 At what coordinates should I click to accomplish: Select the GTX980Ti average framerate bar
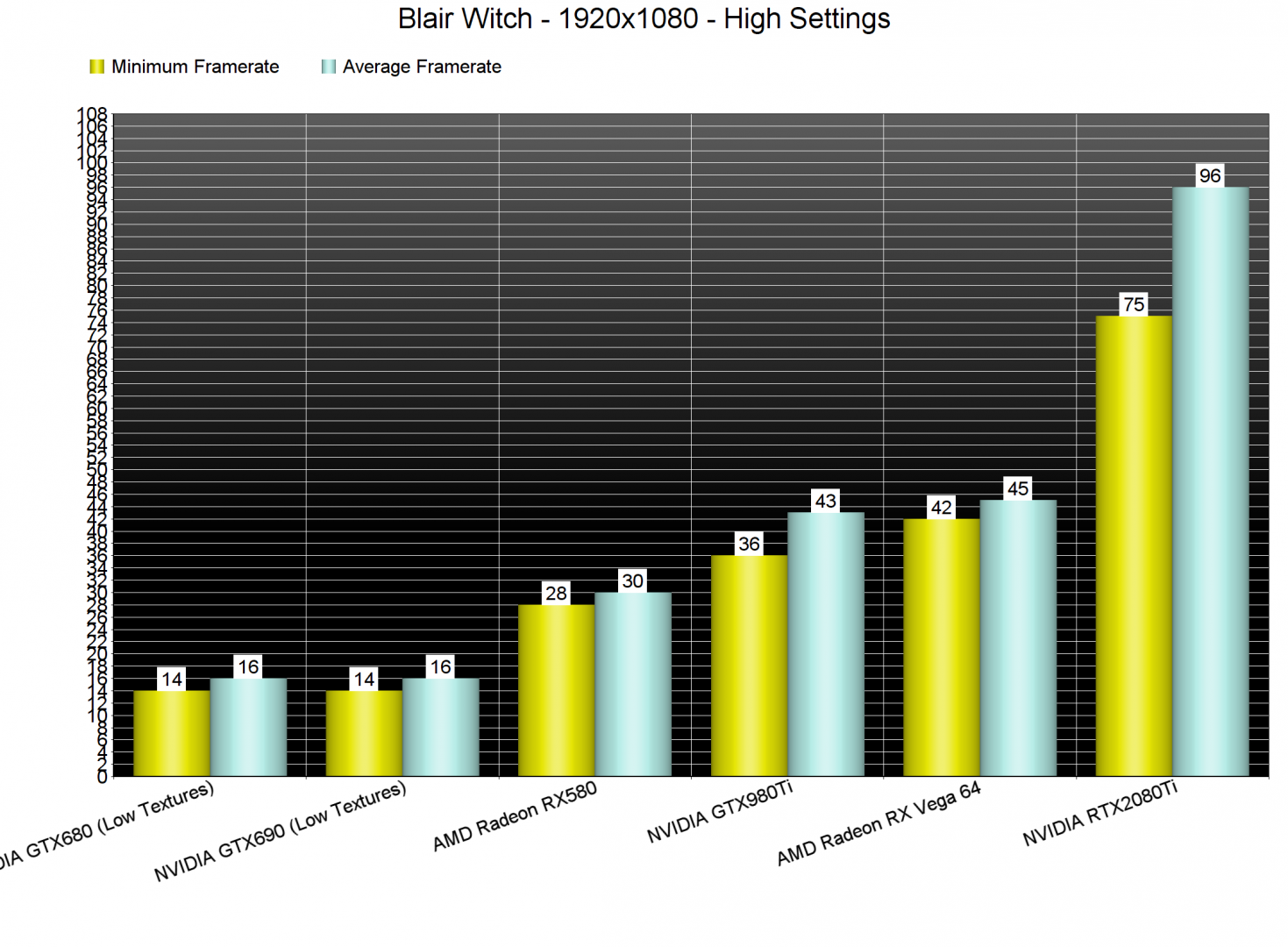pyautogui.click(x=825, y=644)
